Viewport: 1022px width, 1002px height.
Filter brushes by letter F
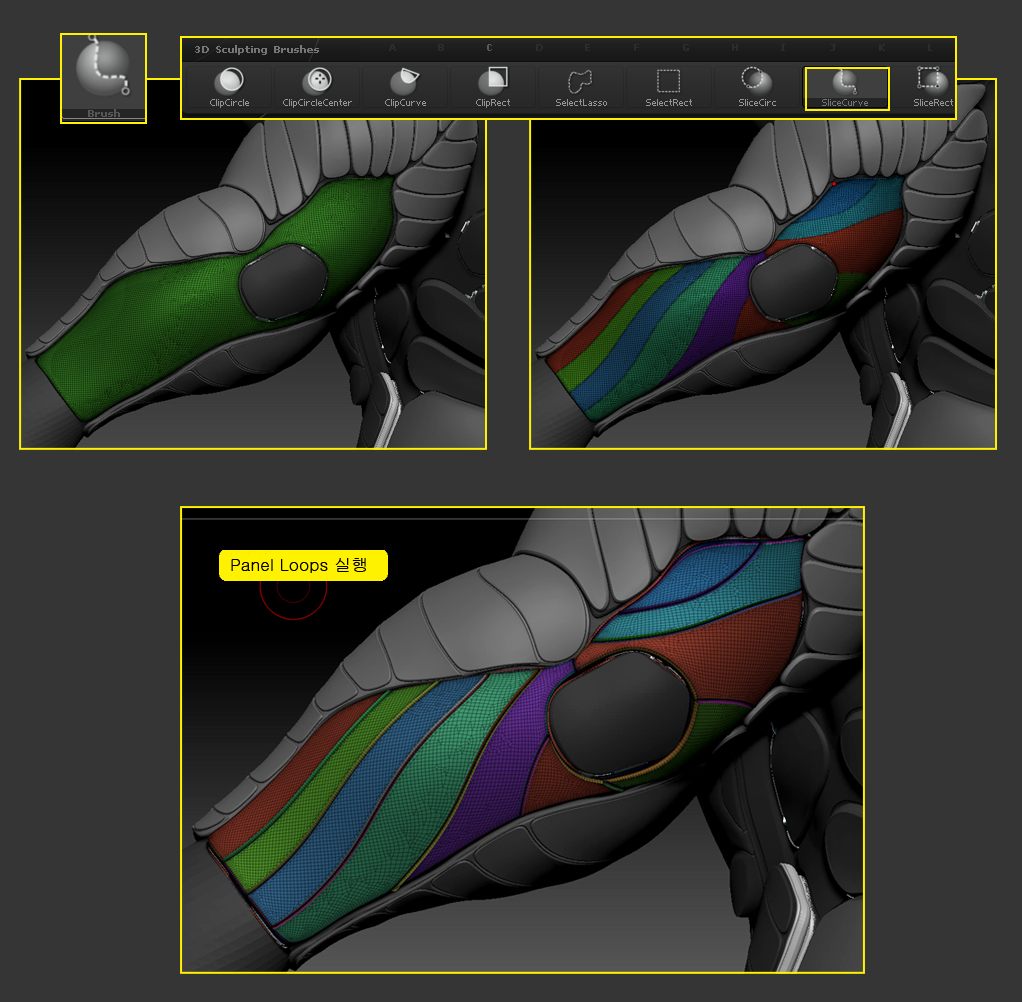[636, 48]
